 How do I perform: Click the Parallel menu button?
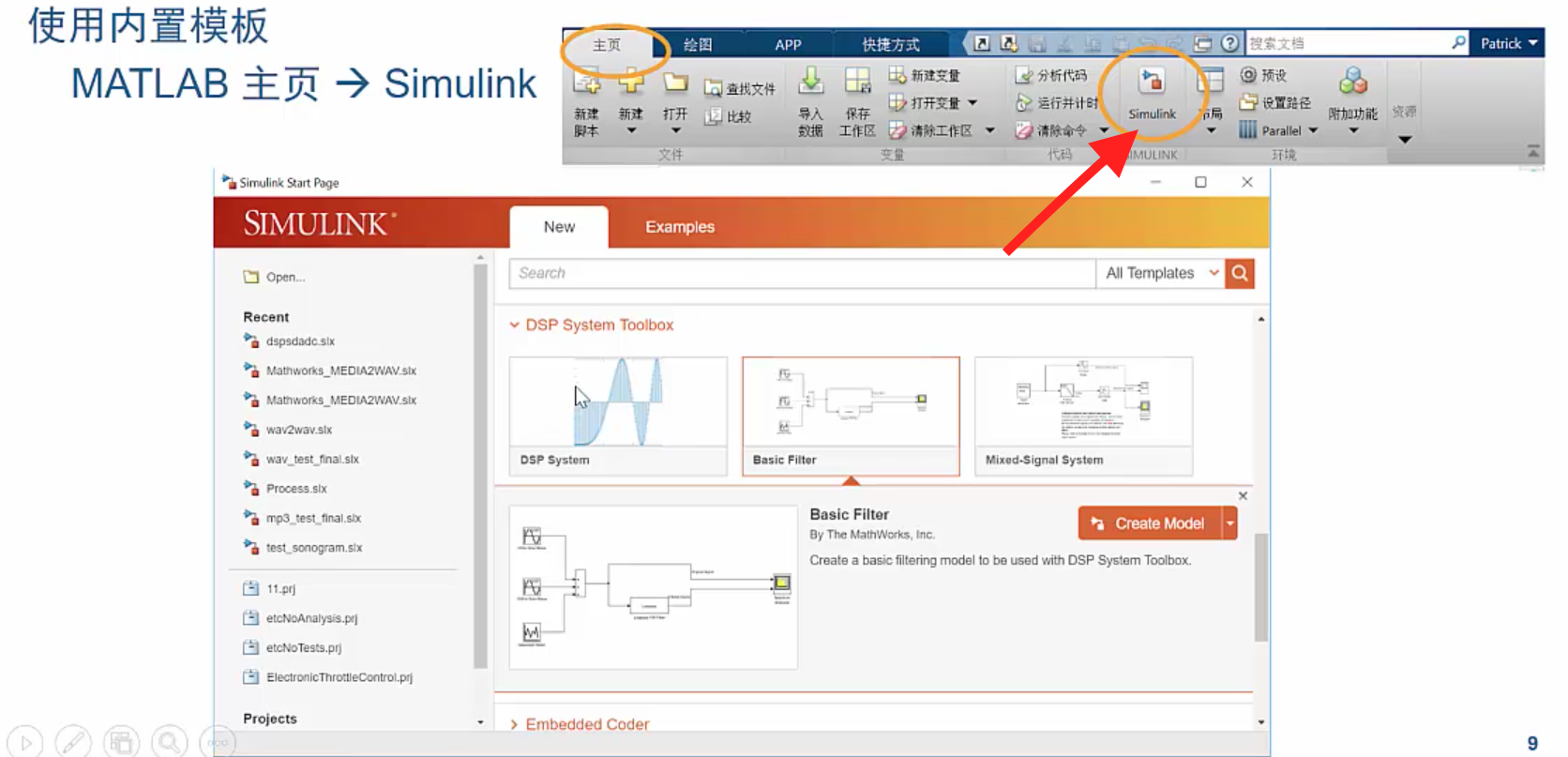click(1278, 130)
